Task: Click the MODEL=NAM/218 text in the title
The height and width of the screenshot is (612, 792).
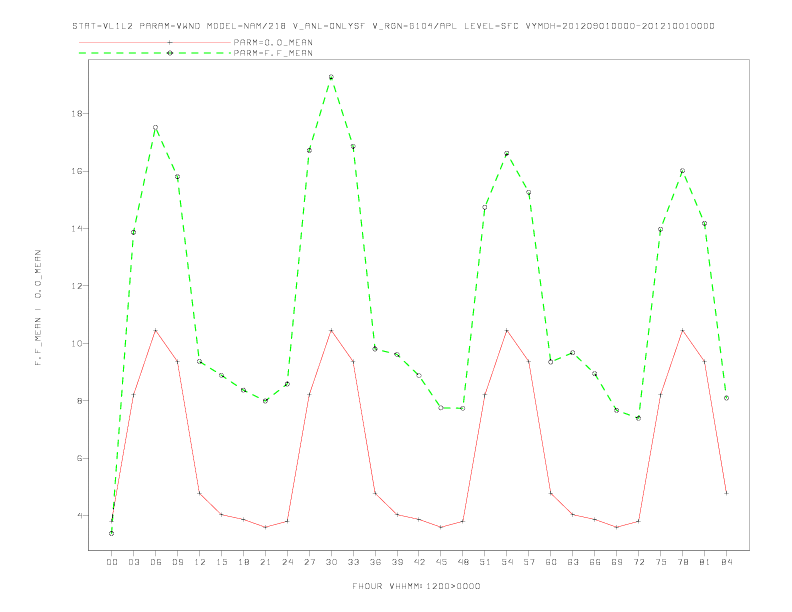Action: point(246,26)
